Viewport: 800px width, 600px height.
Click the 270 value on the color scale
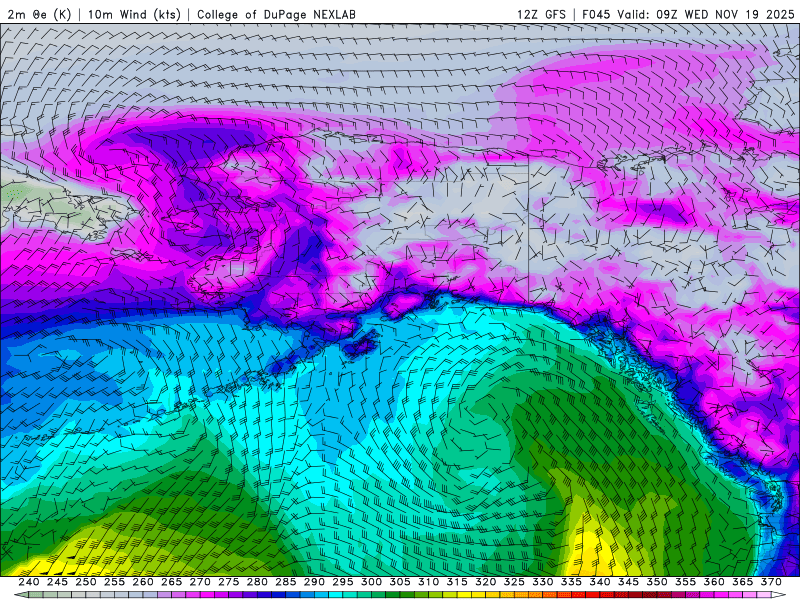pyautogui.click(x=200, y=582)
